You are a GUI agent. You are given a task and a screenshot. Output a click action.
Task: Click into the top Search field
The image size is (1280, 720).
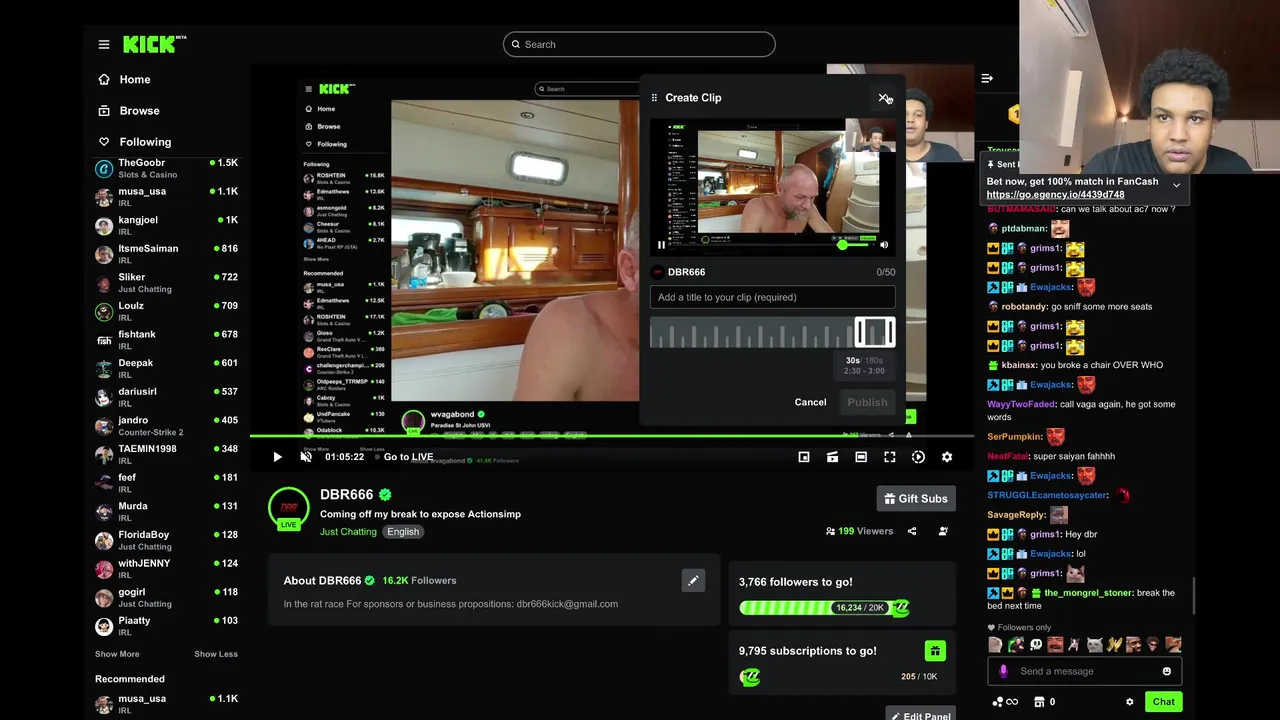[639, 44]
